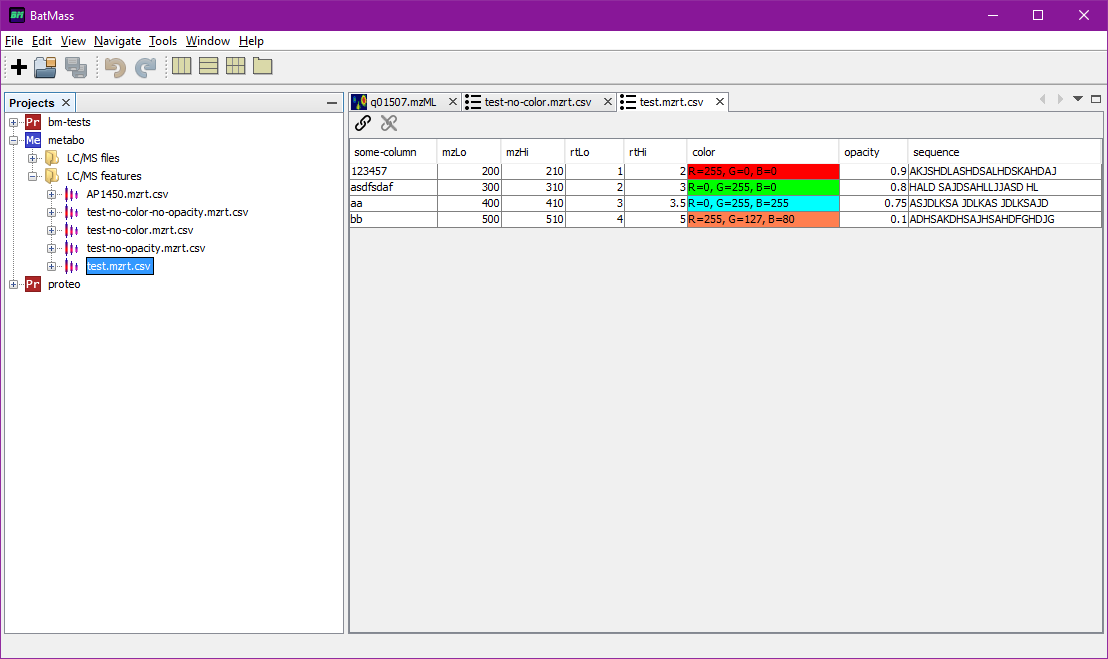Viewport: 1108px width, 659px height.
Task: Click the rtHi column header
Action: [655, 152]
